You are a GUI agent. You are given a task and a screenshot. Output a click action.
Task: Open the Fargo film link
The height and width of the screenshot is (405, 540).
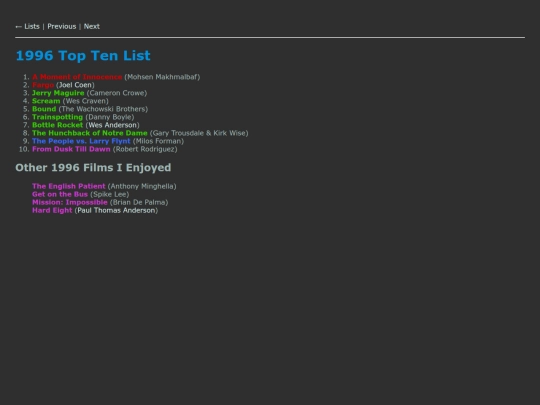point(43,85)
